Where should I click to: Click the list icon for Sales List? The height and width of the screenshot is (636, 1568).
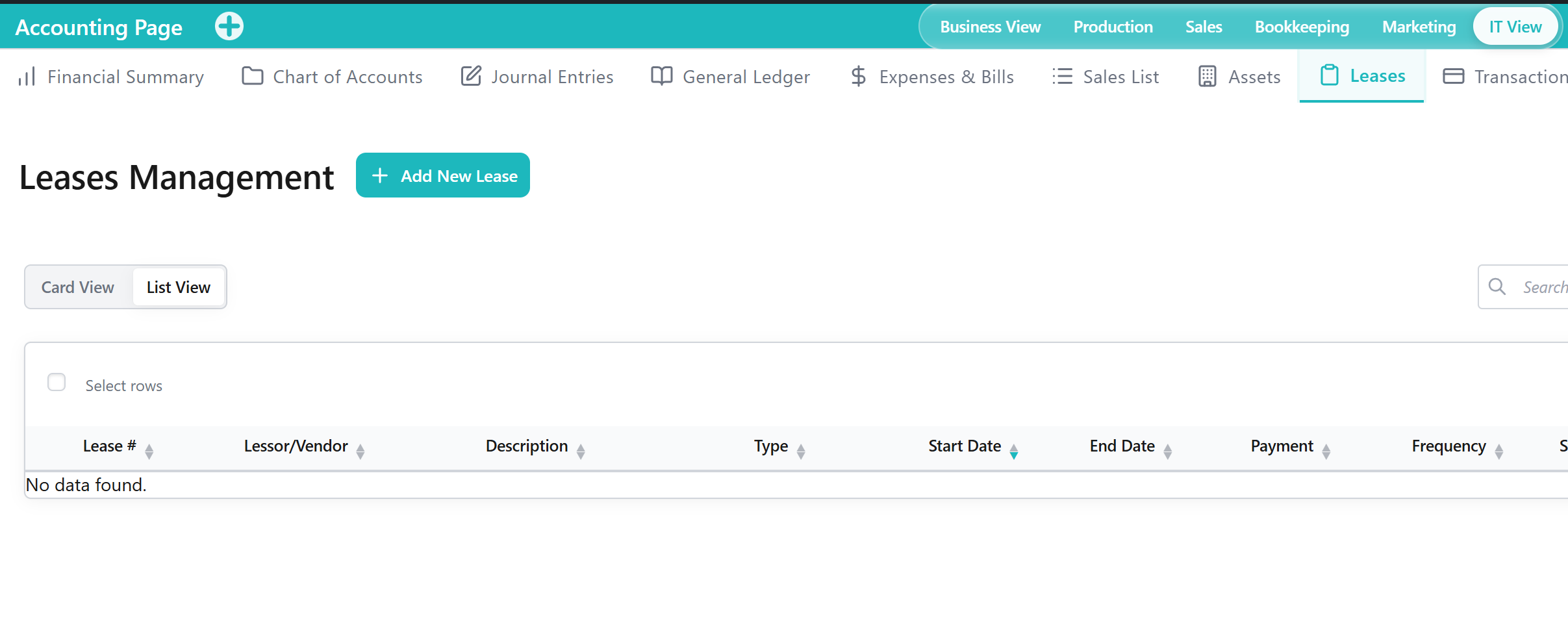1063,76
